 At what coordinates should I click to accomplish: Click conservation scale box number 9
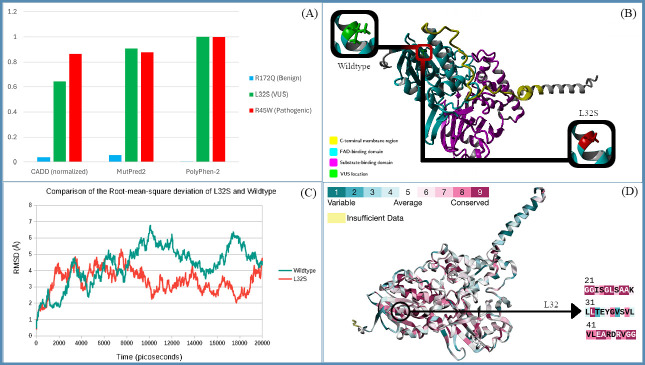(x=480, y=192)
